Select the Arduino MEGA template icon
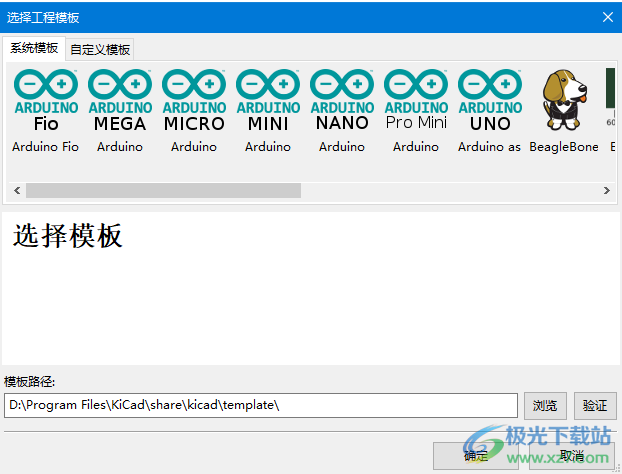 click(120, 100)
